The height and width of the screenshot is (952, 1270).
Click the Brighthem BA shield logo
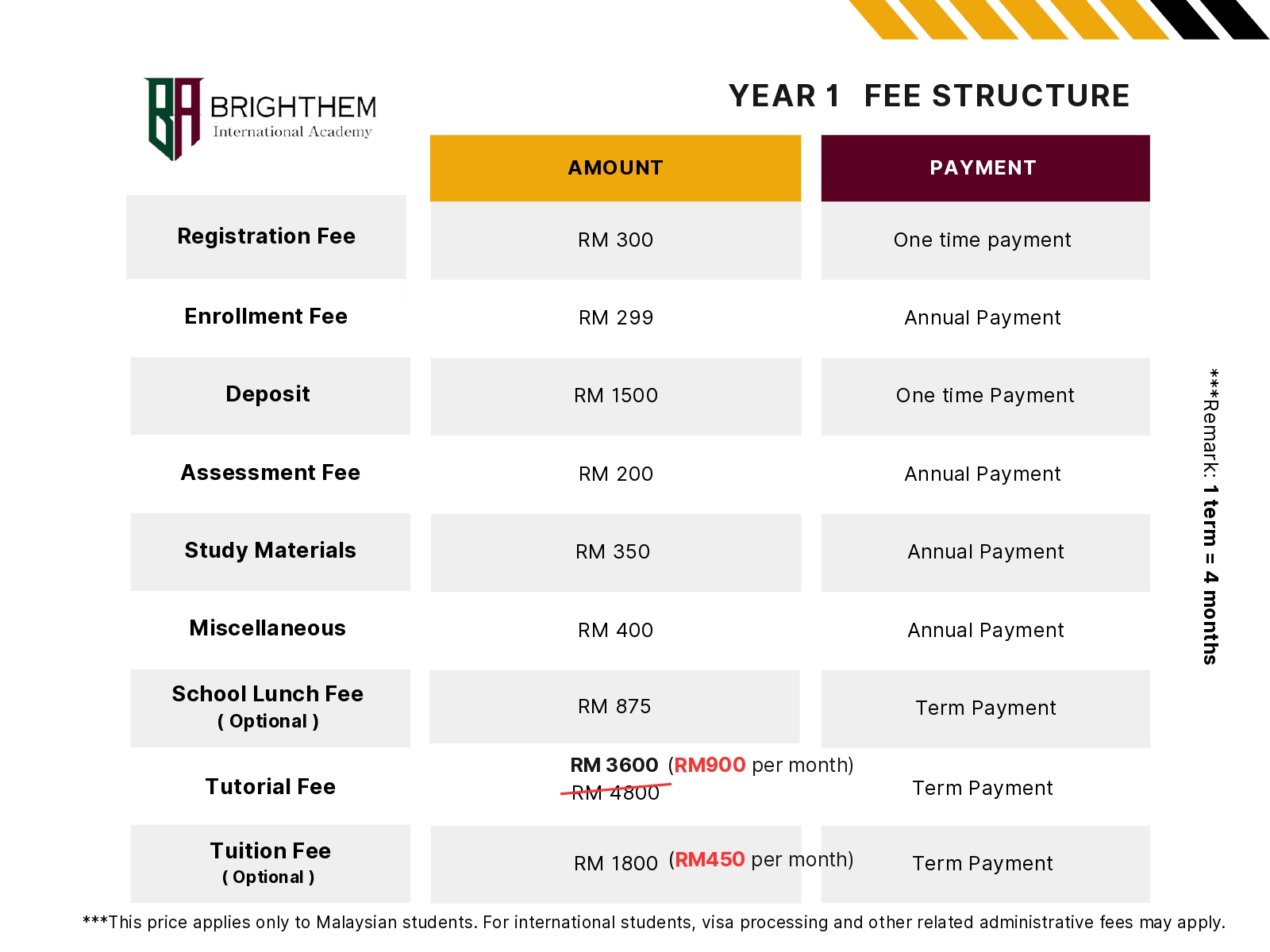point(173,118)
